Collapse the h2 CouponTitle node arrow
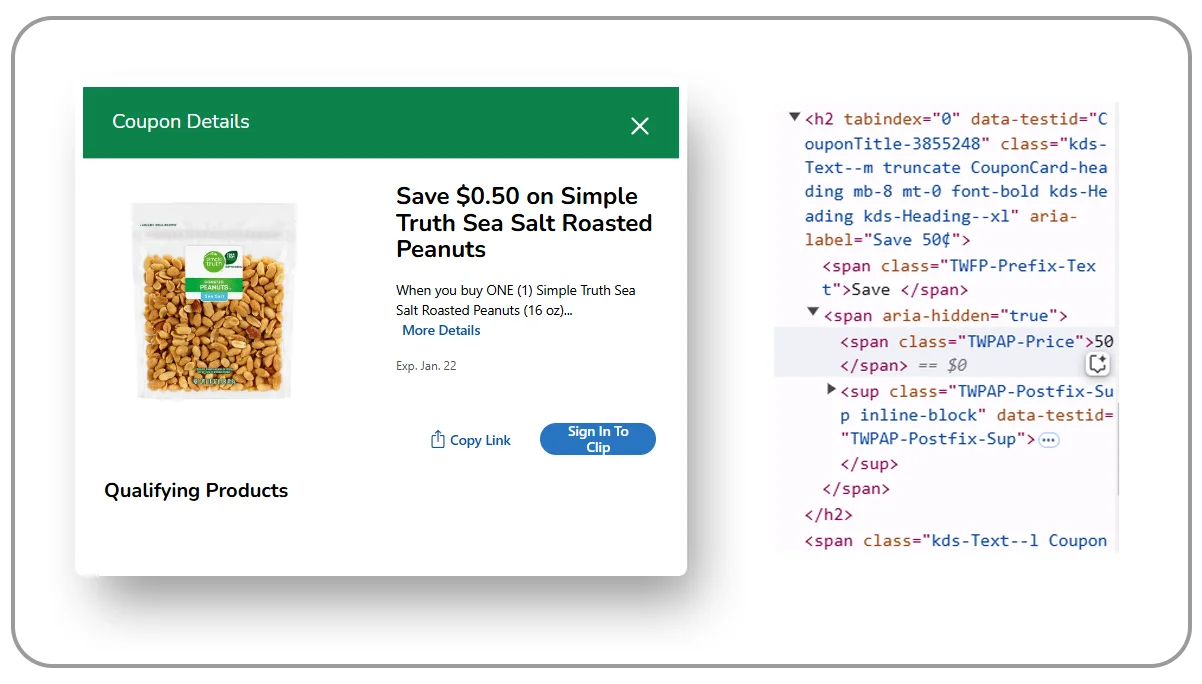 pos(794,118)
